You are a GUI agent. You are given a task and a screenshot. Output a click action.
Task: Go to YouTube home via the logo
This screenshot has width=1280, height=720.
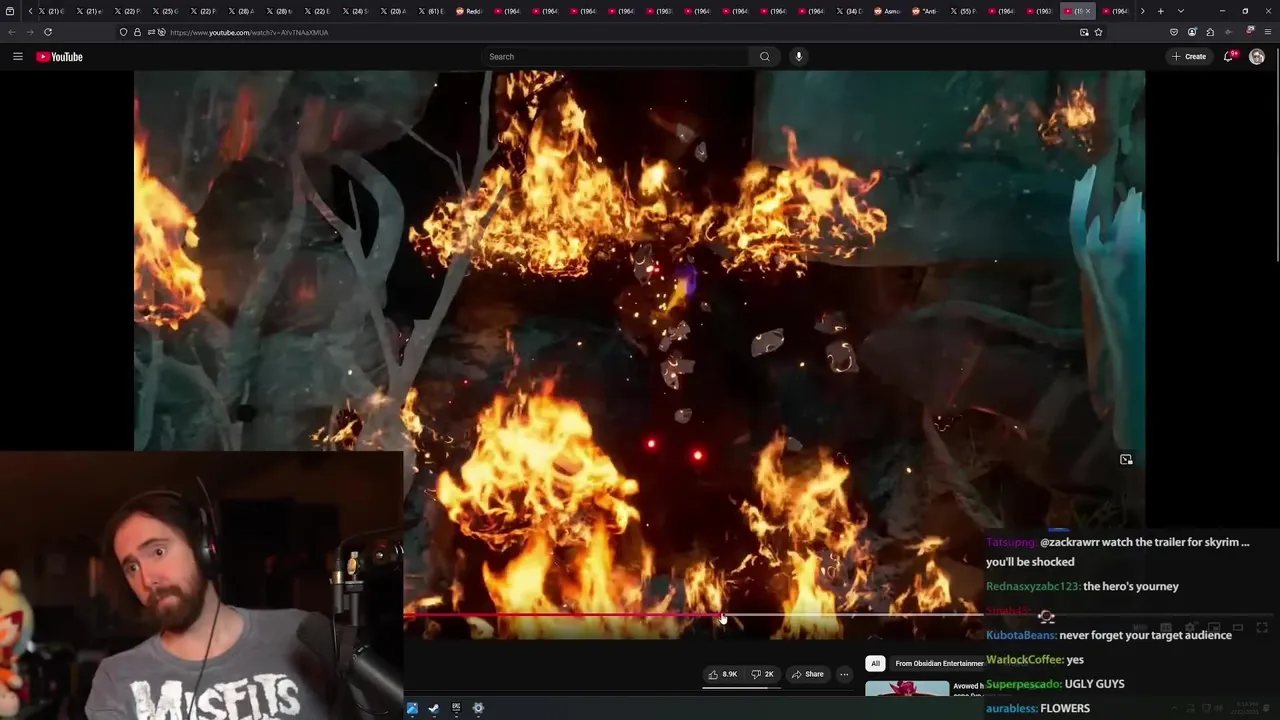click(x=60, y=57)
